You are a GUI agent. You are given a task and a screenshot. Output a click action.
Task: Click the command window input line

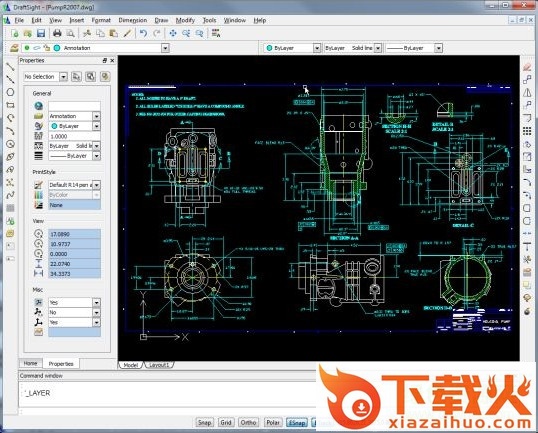click(167, 412)
